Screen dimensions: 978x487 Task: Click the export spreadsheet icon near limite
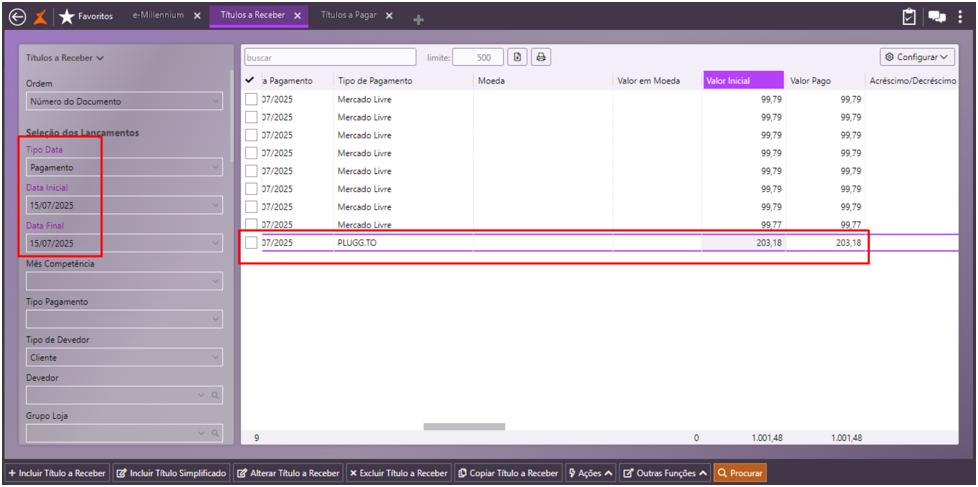517,57
